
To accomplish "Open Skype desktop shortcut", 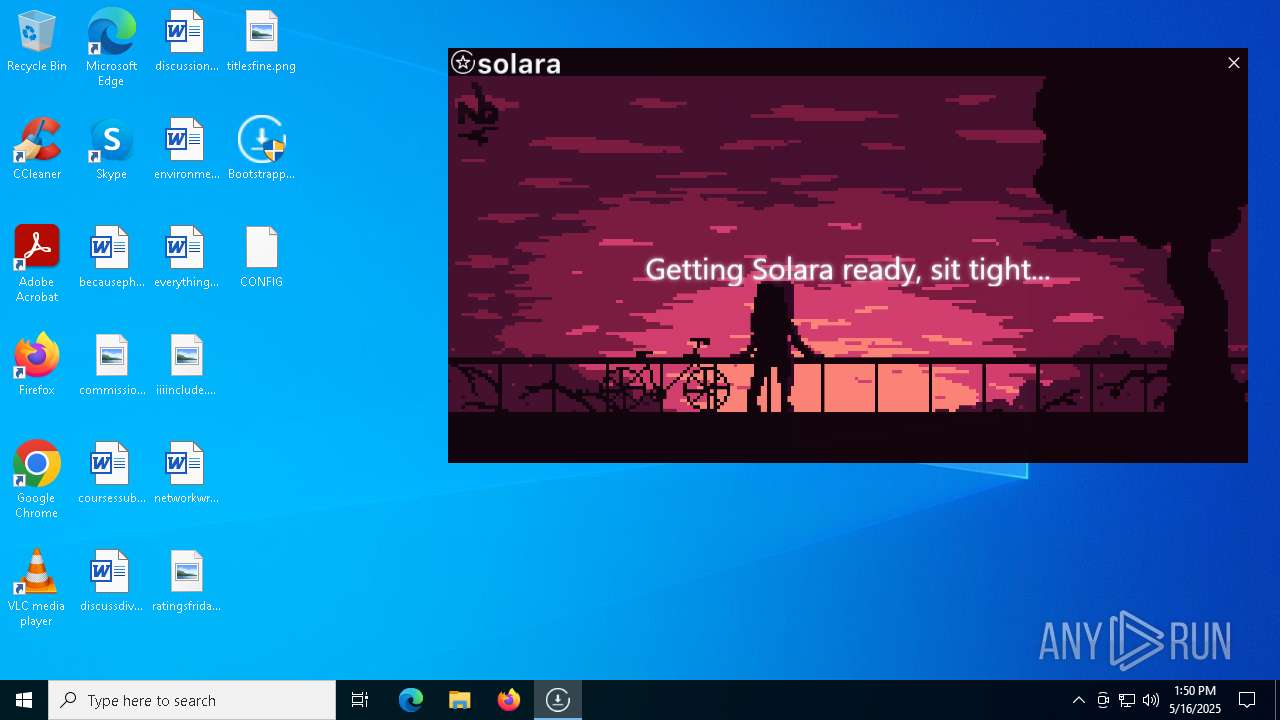I will [x=111, y=149].
